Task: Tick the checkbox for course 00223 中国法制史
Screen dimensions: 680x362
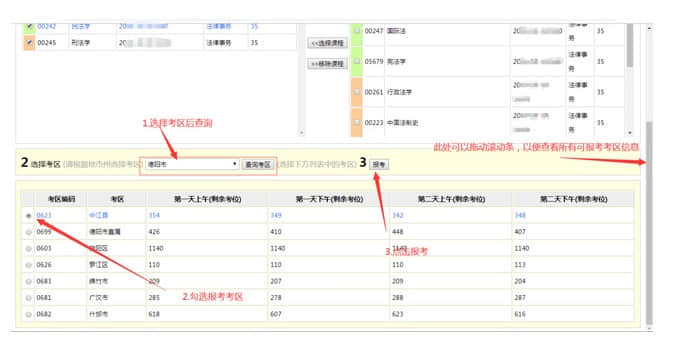Action: (x=356, y=122)
